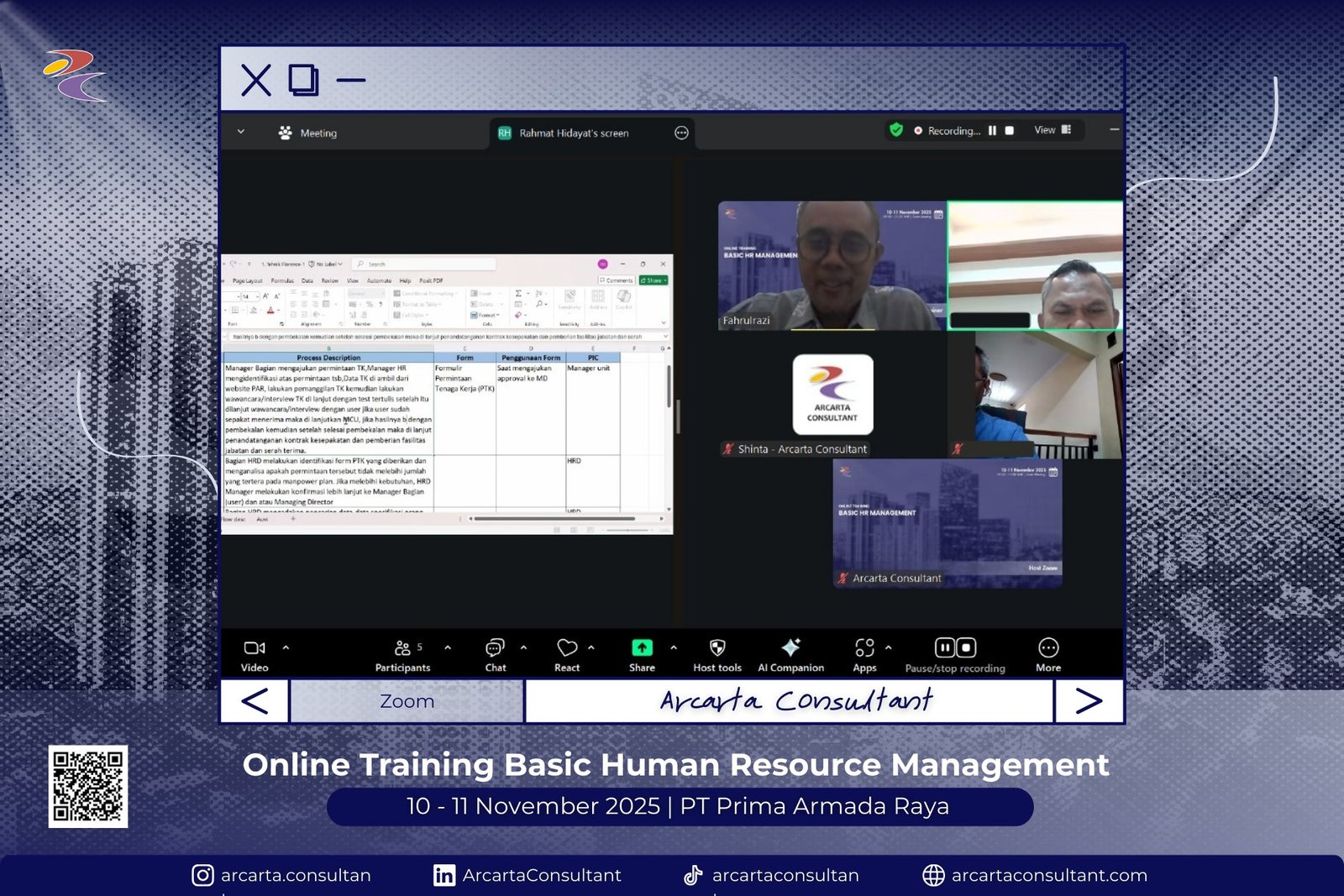
Task: Click the green Share screen icon
Action: tap(642, 648)
